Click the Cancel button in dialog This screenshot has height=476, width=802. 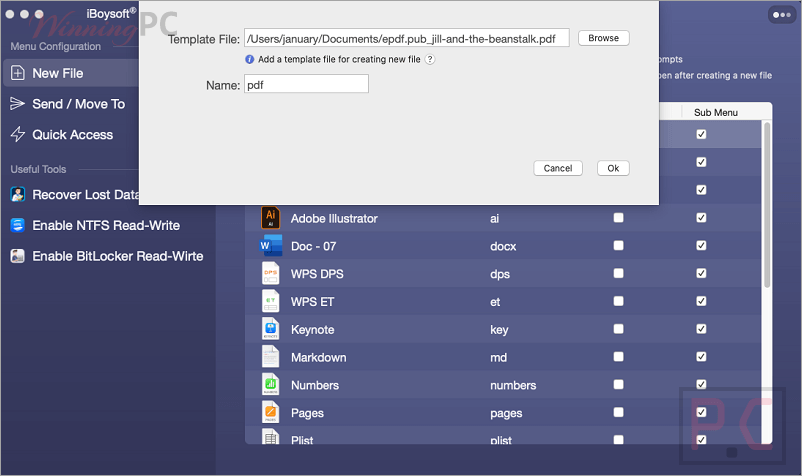click(558, 168)
